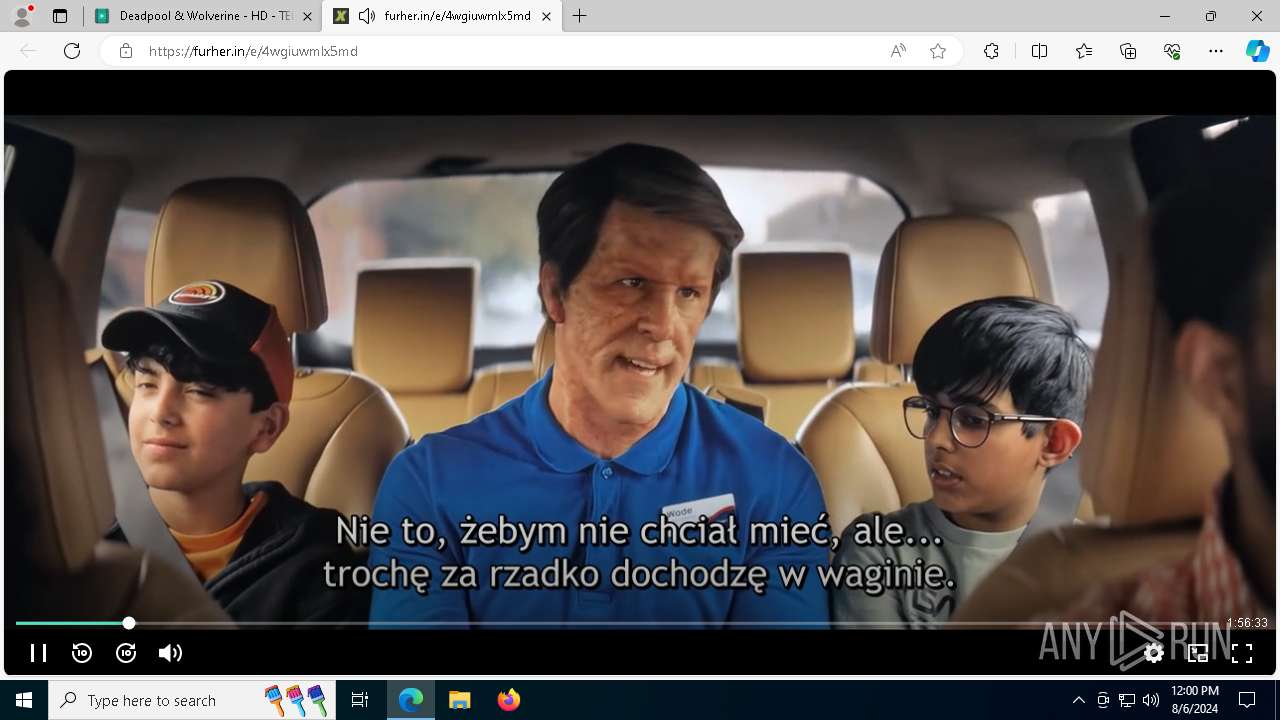Open Task View on taskbar
This screenshot has height=720, width=1280.
click(x=360, y=700)
